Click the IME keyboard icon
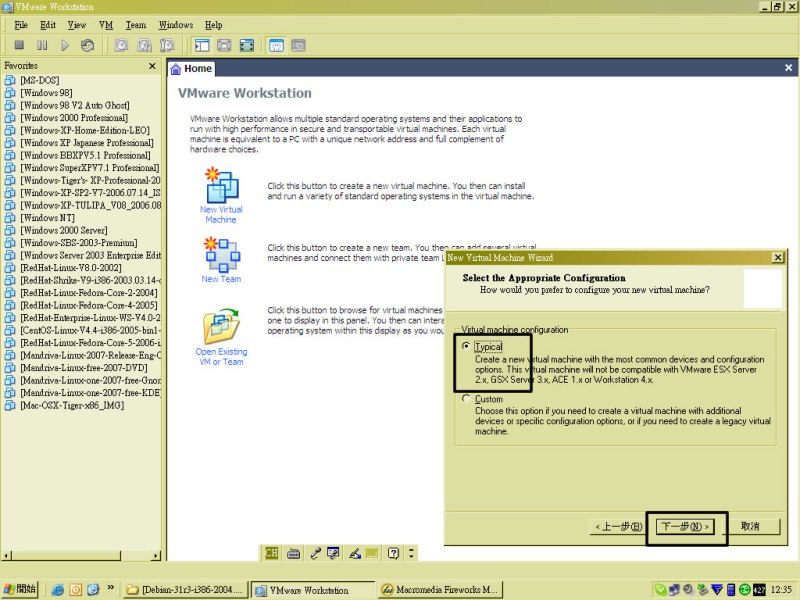Screen dimensions: 800x600 pyautogui.click(x=293, y=554)
